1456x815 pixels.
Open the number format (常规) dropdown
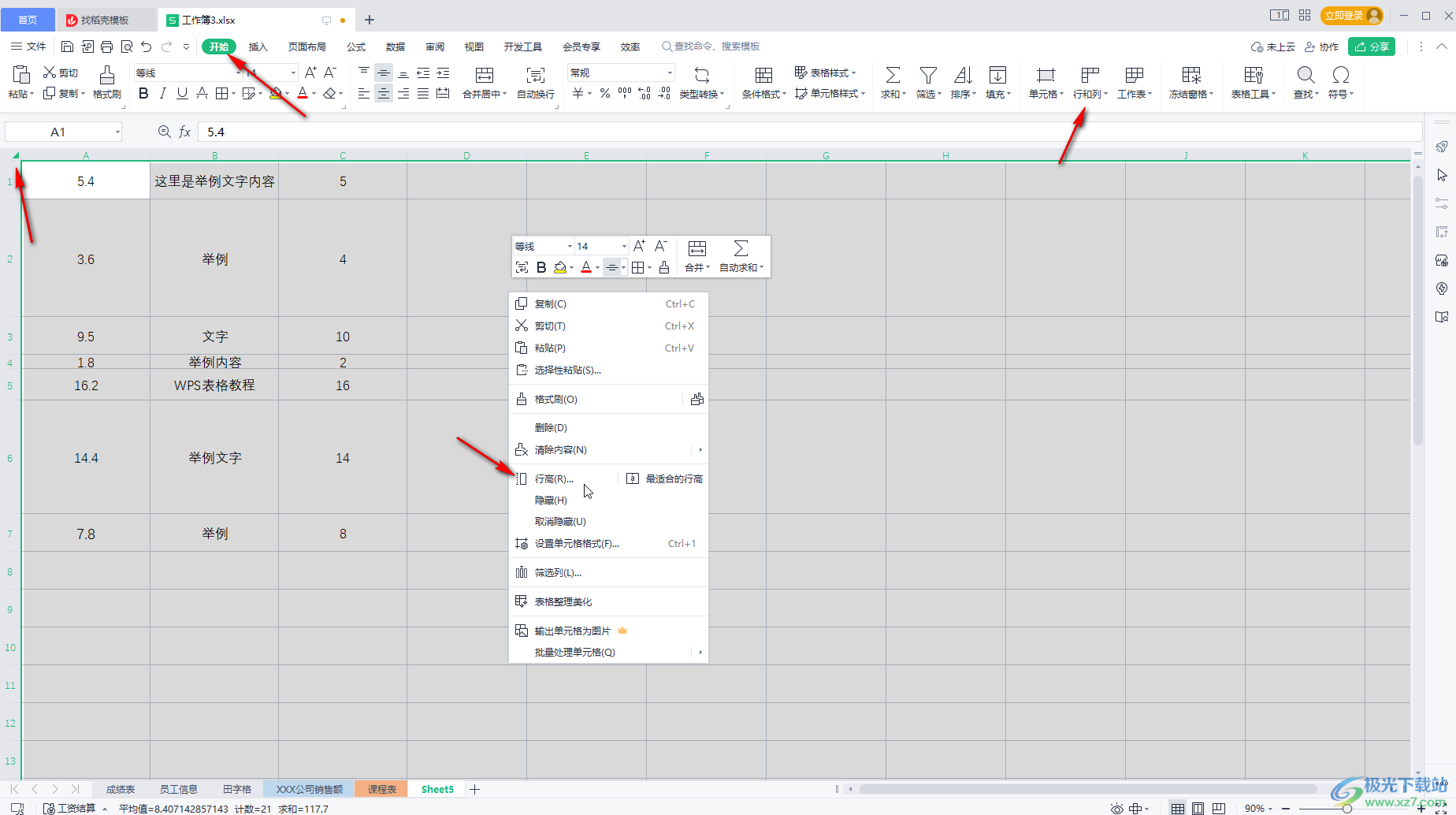click(670, 73)
